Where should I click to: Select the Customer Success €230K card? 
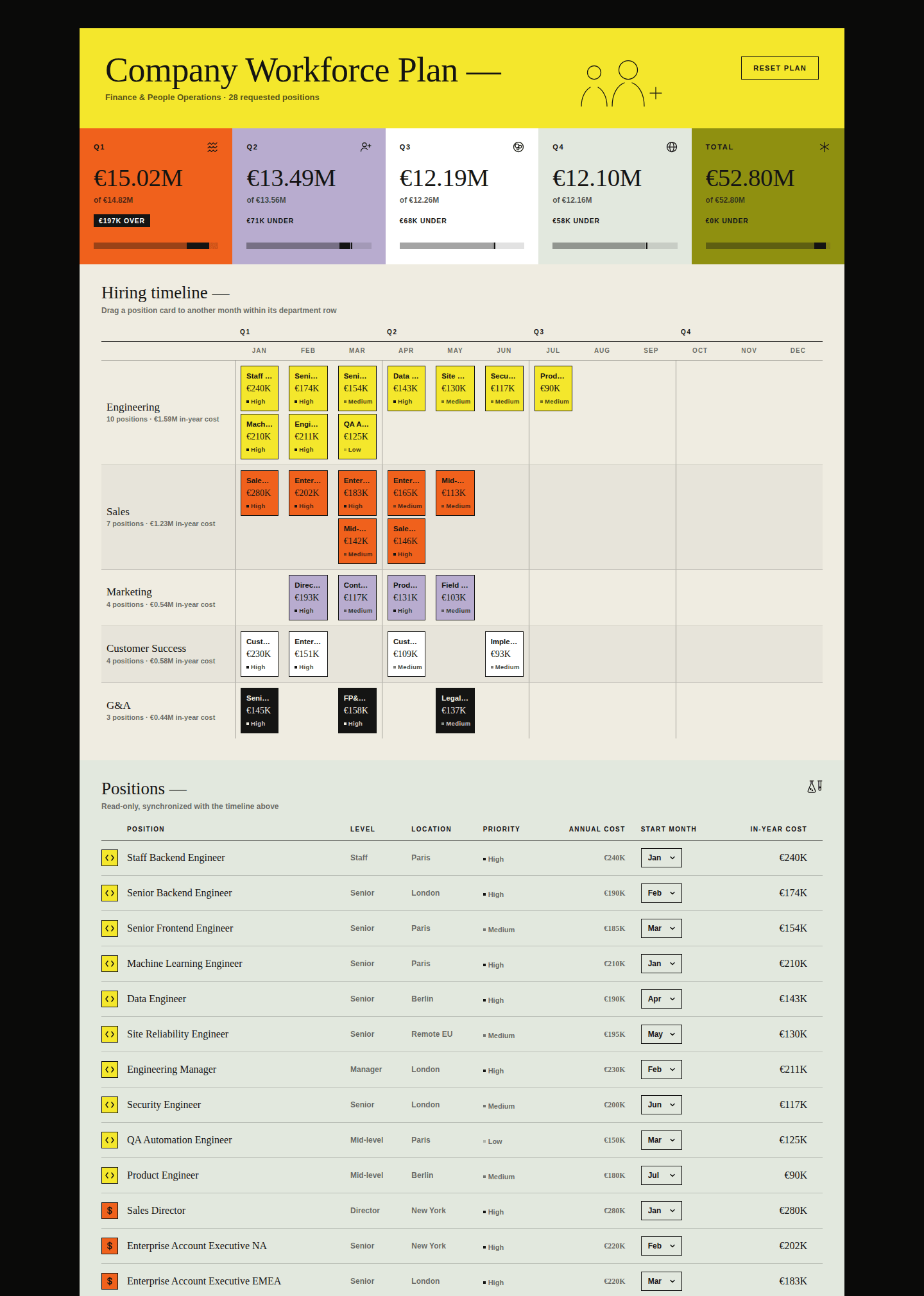click(x=259, y=654)
